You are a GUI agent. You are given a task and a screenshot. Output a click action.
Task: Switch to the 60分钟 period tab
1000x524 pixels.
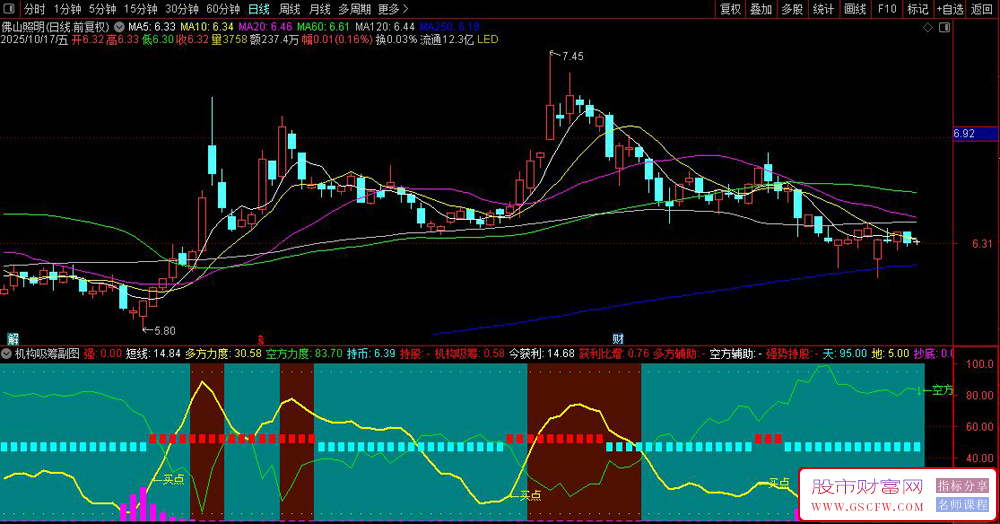tap(222, 9)
